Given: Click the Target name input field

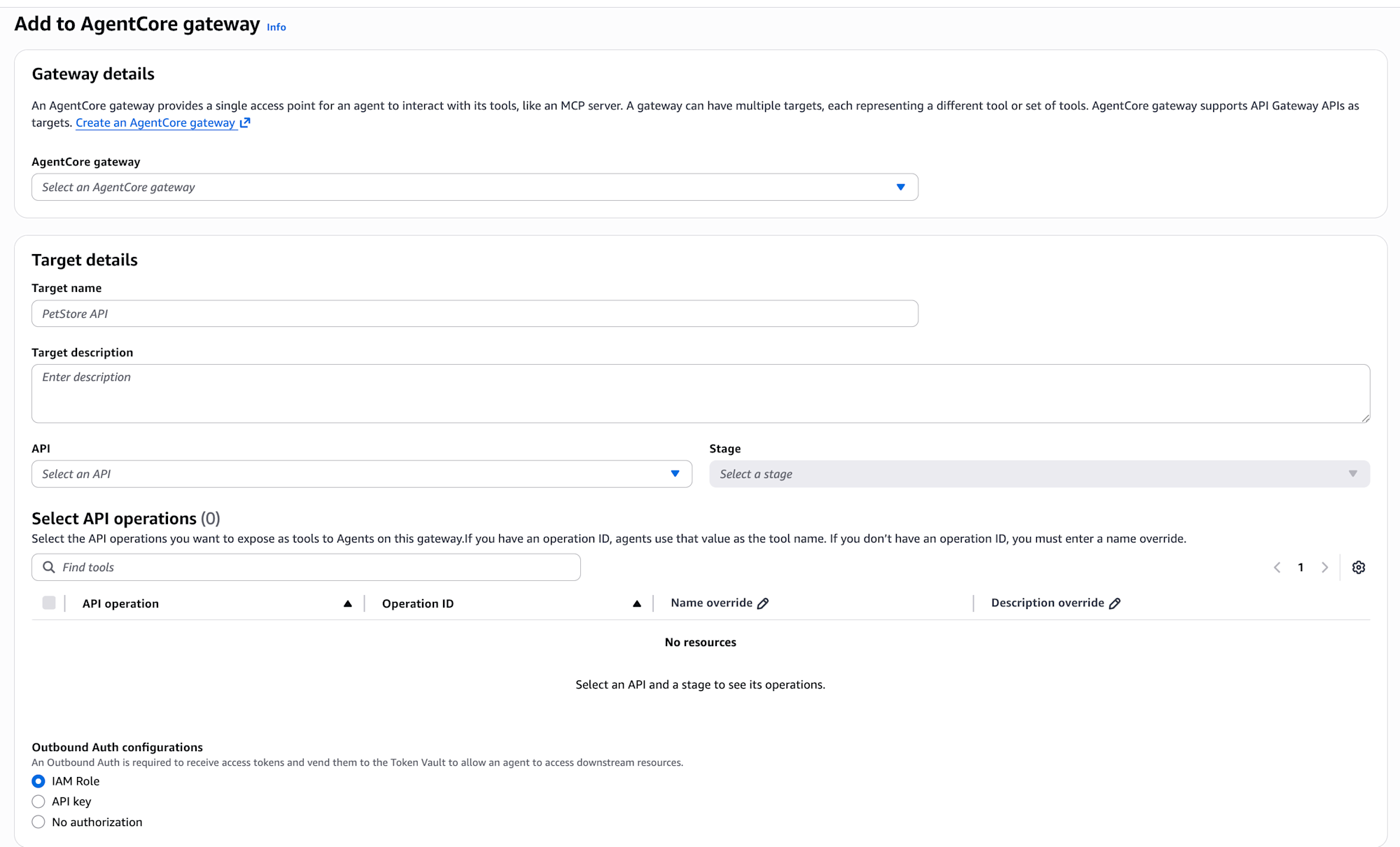Looking at the screenshot, I should 475,314.
